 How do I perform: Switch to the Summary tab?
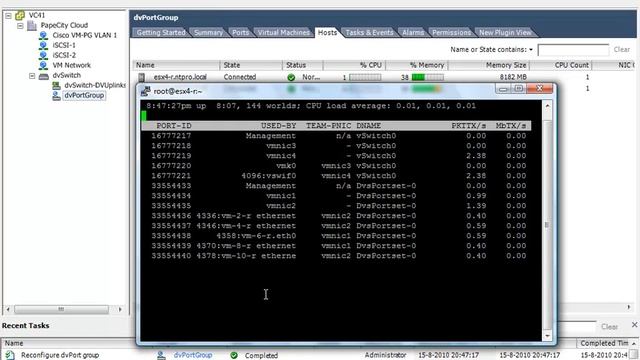[x=208, y=32]
